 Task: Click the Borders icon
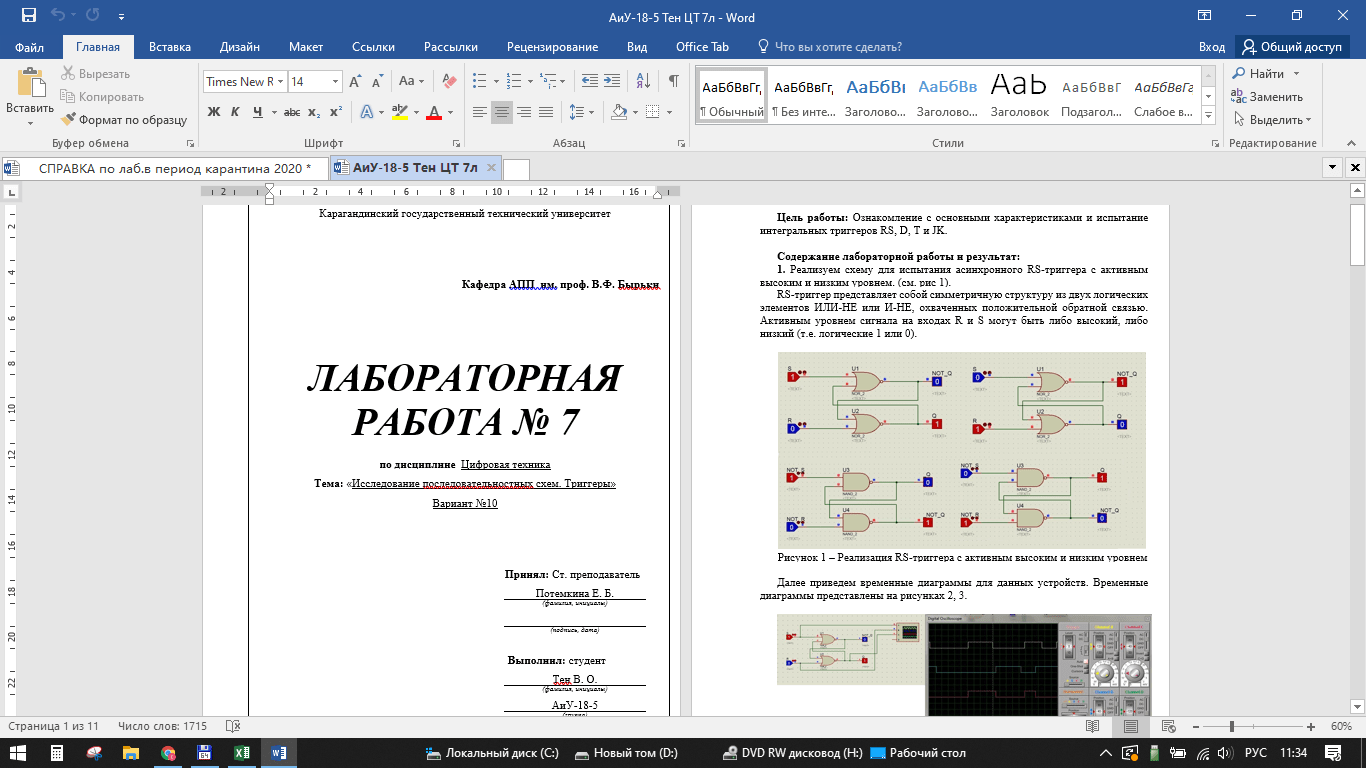point(652,112)
